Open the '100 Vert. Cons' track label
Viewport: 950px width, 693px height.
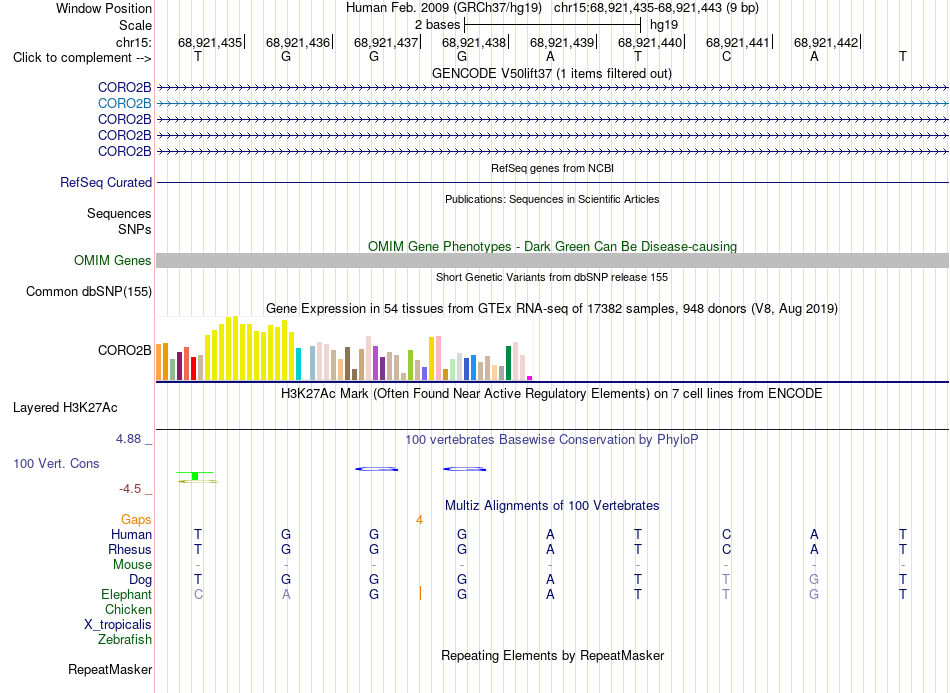tap(56, 463)
